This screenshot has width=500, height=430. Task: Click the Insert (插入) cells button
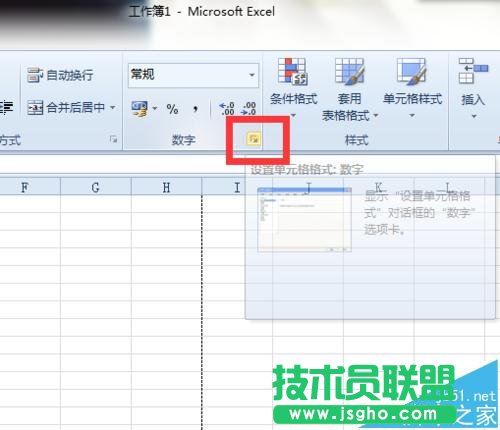[x=473, y=81]
